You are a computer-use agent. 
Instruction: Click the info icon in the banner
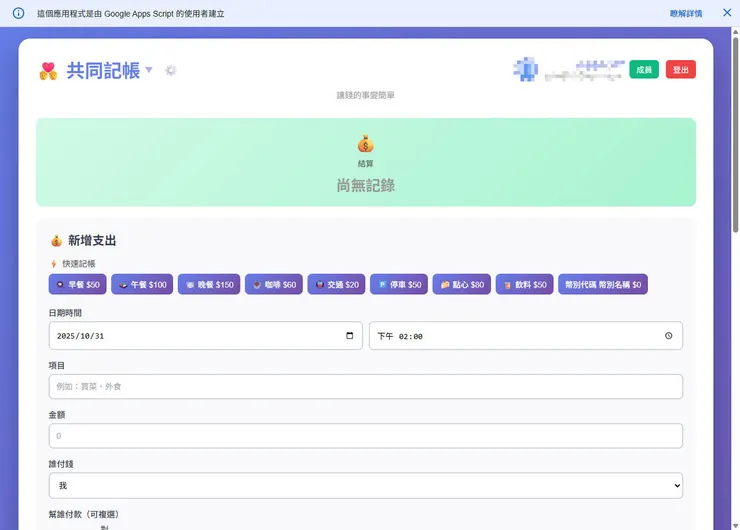[x=18, y=13]
